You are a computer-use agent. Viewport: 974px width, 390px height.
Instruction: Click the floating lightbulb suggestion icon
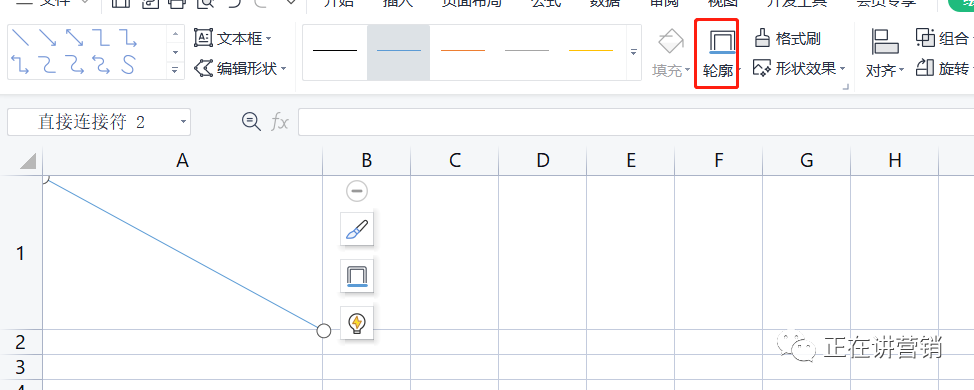click(x=357, y=323)
